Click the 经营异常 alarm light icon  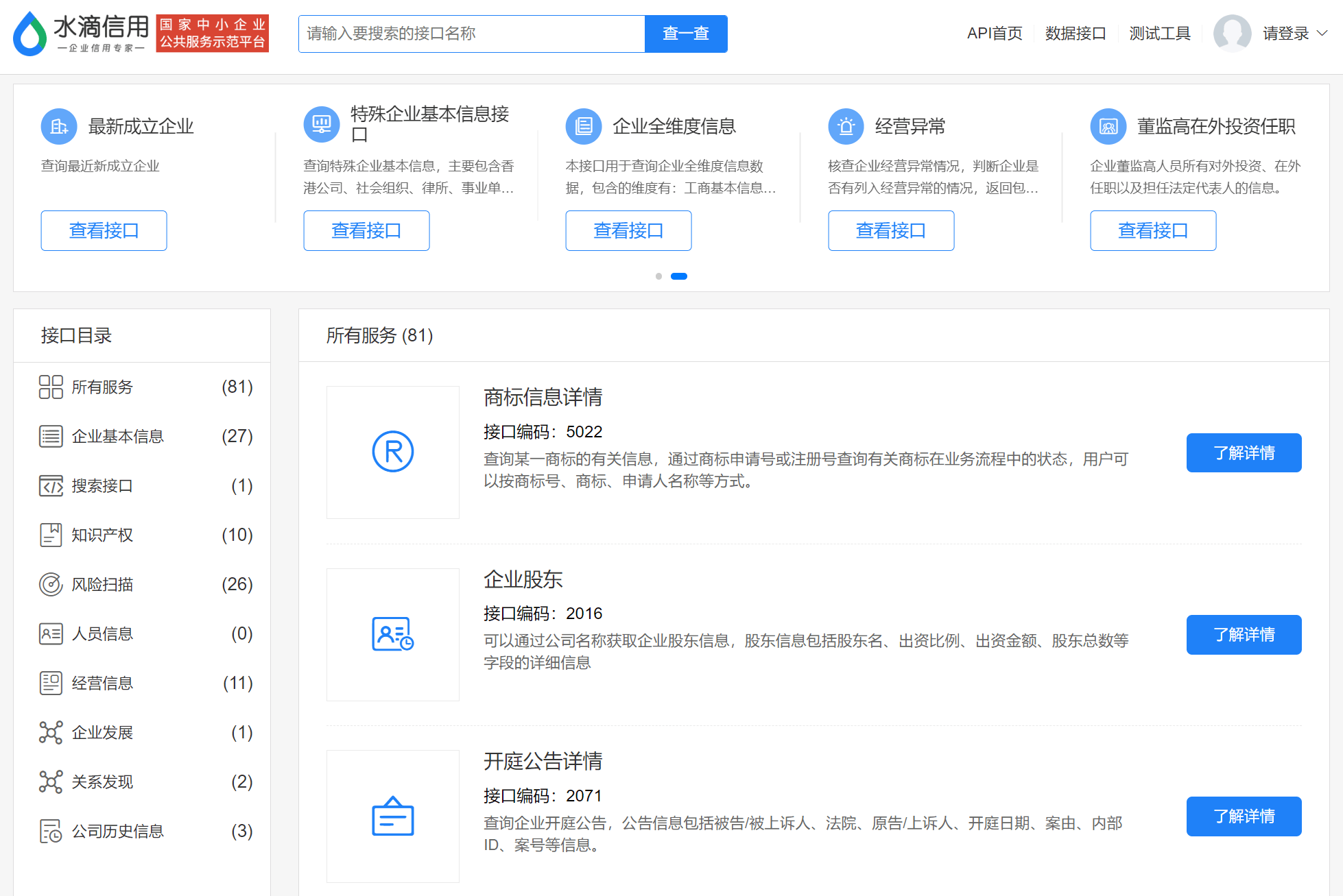[846, 126]
